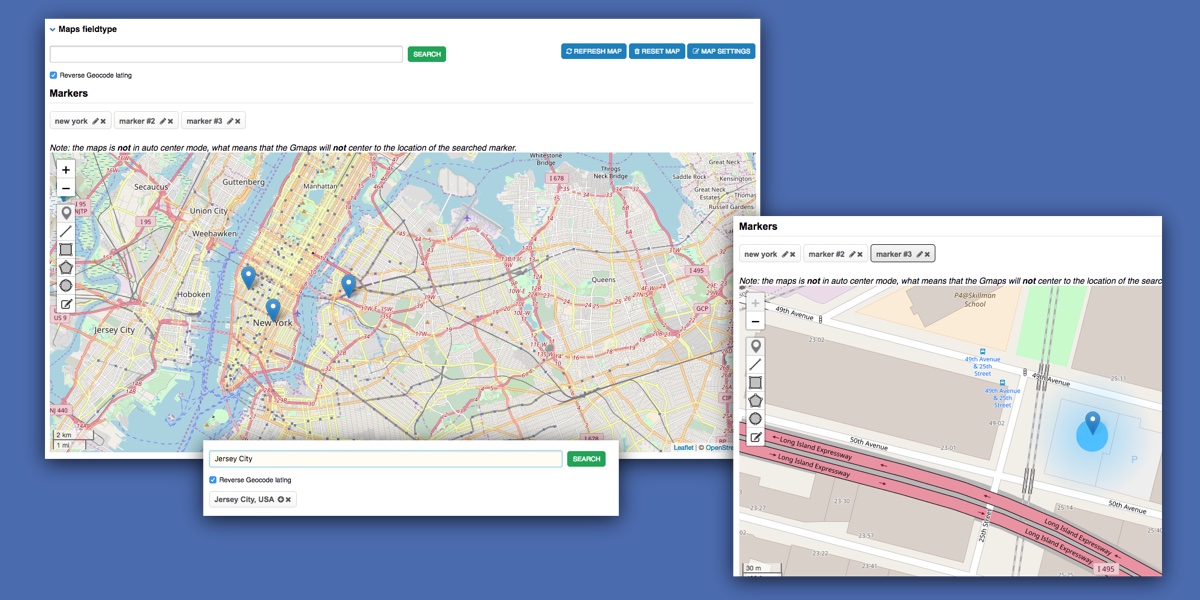Click the search field containing 'Jersey City'

(386, 459)
